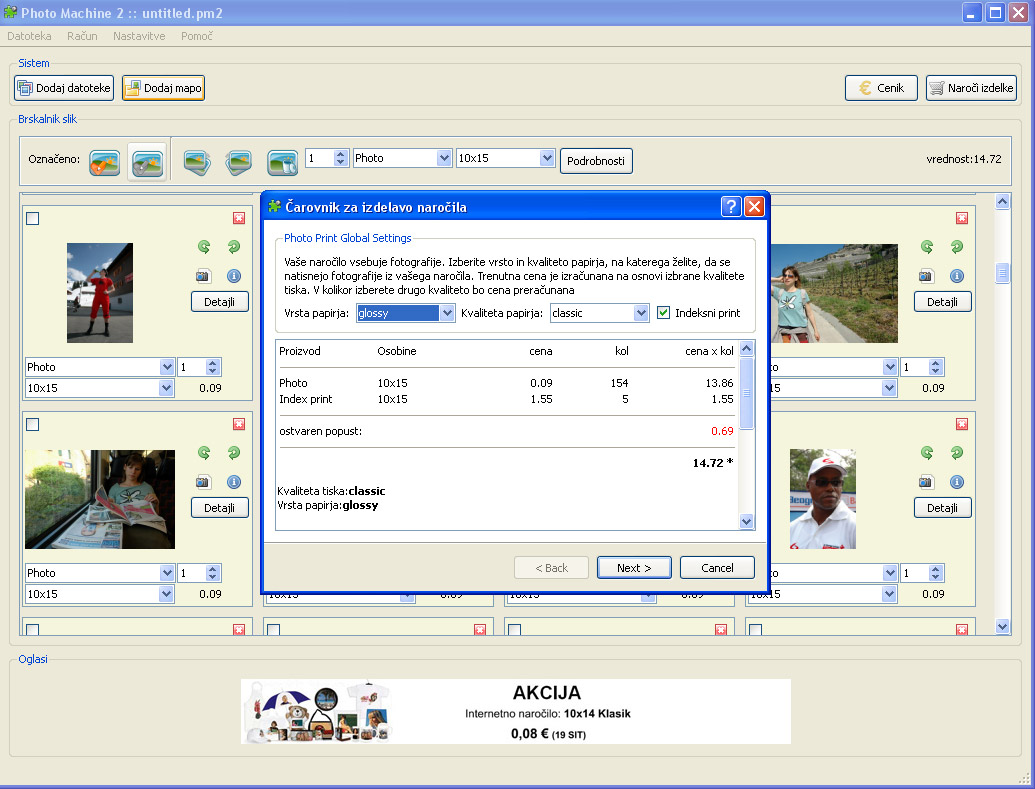This screenshot has height=789, width=1035.
Task: Rotate the vineyard woman photo clockwise
Action: click(x=956, y=247)
